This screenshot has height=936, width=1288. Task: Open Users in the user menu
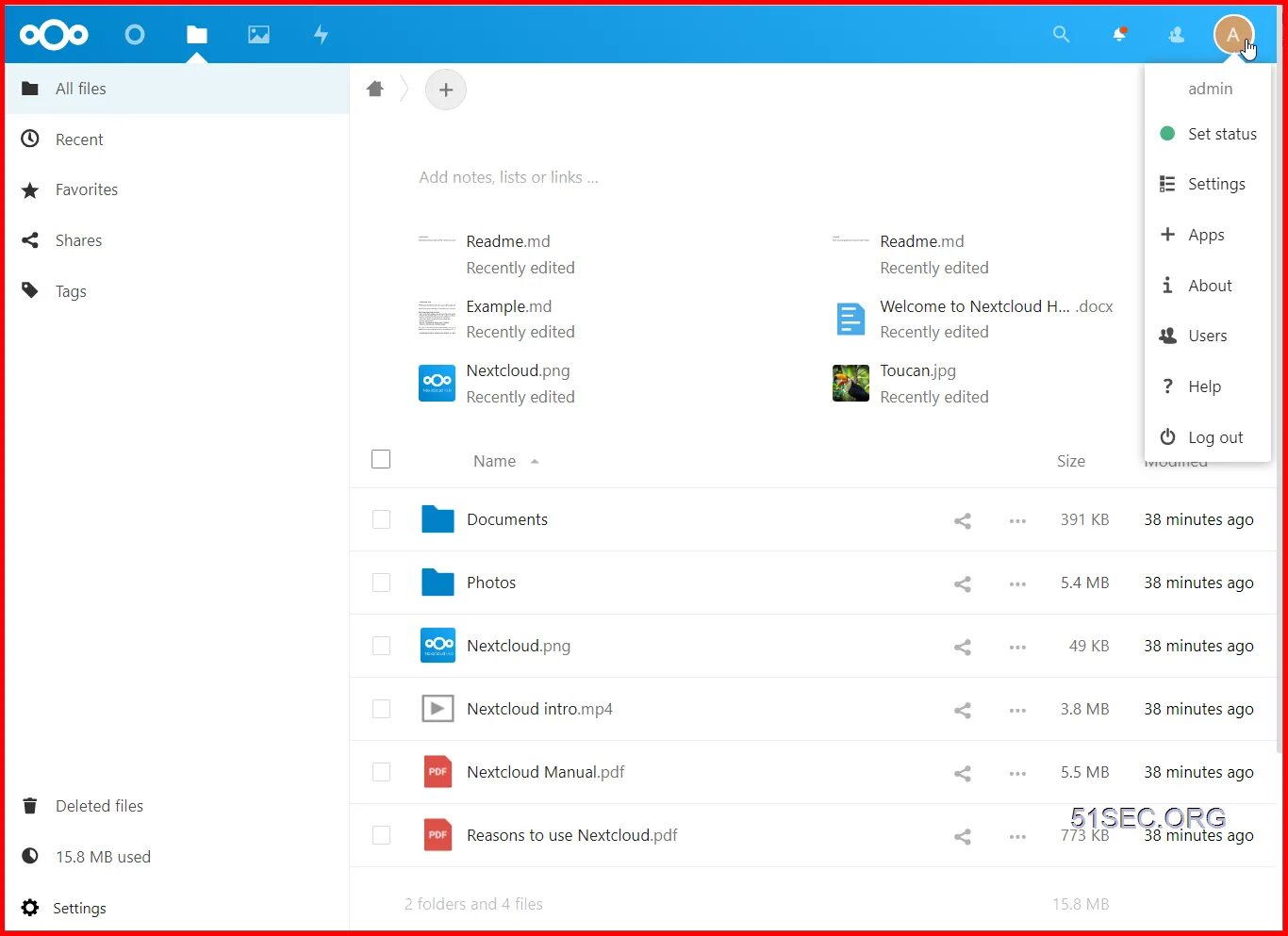pos(1208,336)
